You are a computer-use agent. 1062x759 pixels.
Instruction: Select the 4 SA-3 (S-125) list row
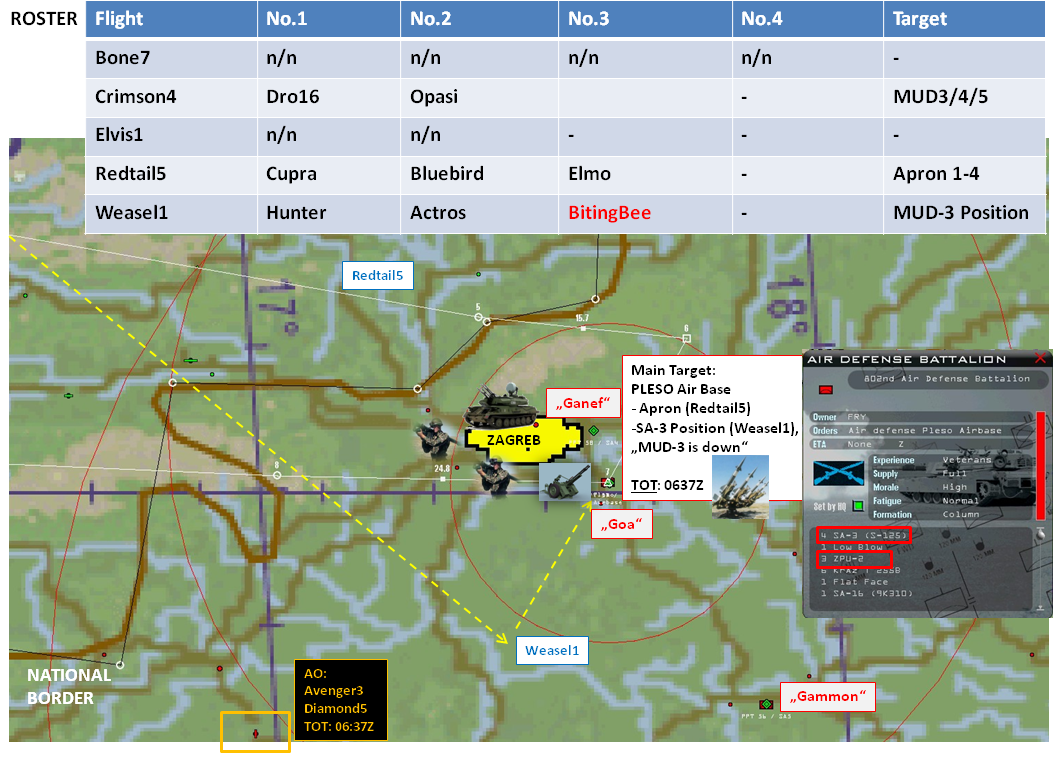863,536
